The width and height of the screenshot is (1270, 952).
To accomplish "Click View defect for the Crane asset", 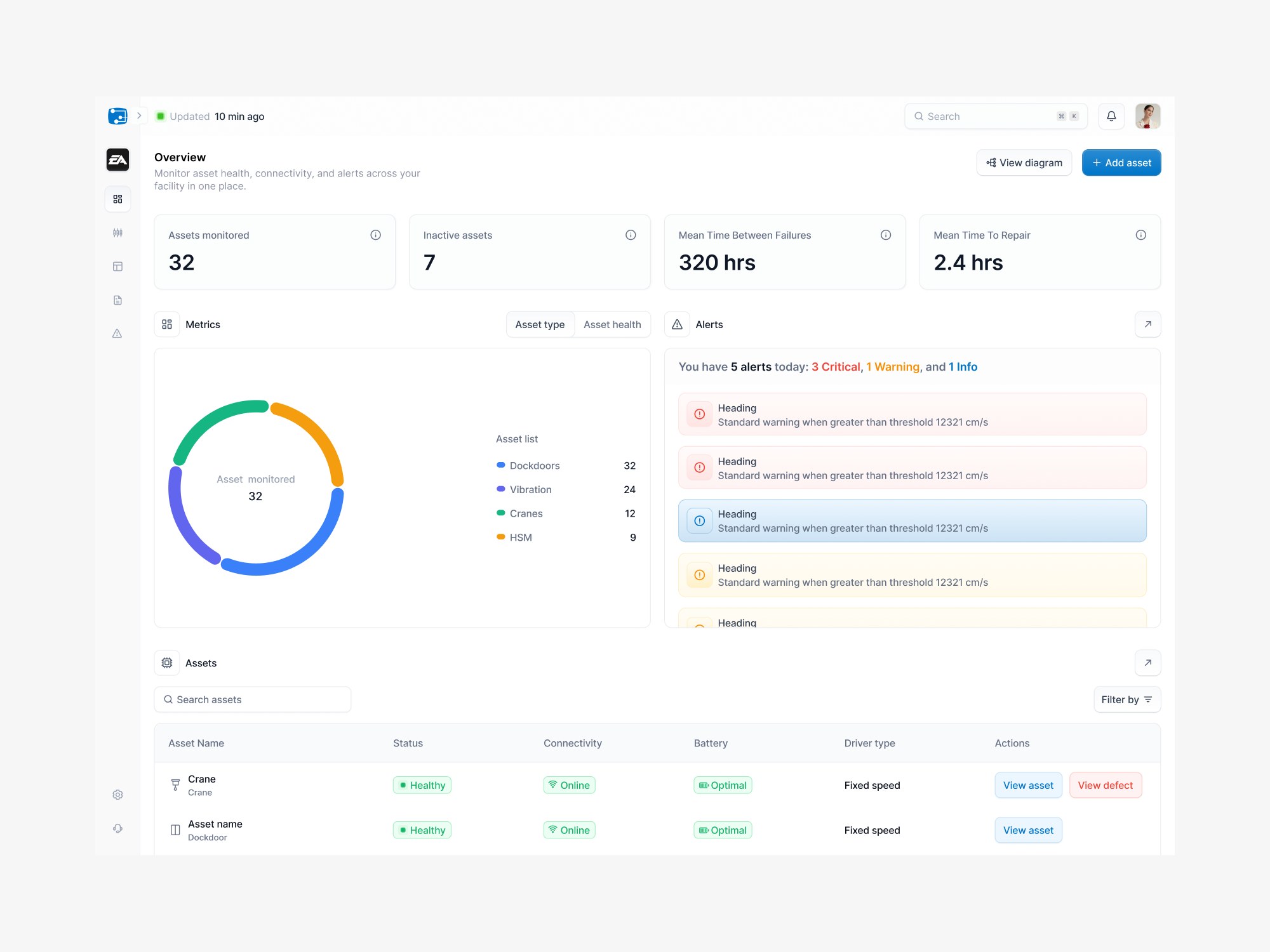I will coord(1106,785).
